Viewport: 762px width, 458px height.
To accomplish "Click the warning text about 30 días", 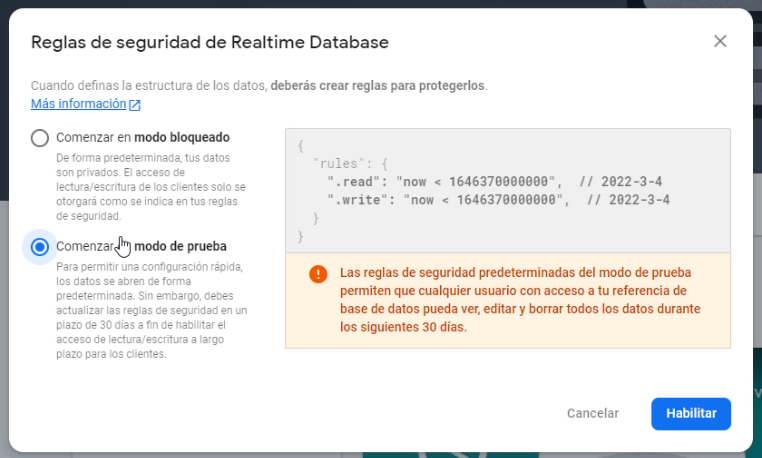I will tap(520, 299).
